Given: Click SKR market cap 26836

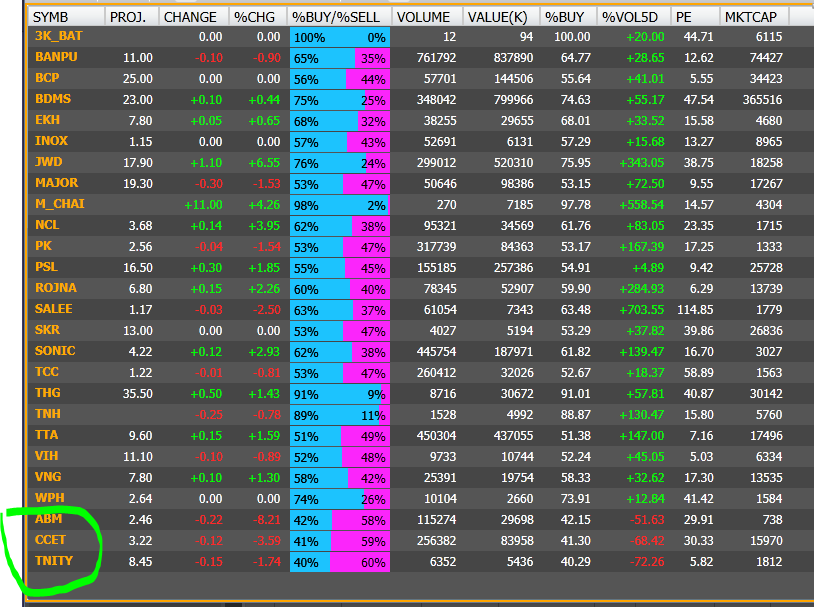Looking at the screenshot, I should 766,331.
